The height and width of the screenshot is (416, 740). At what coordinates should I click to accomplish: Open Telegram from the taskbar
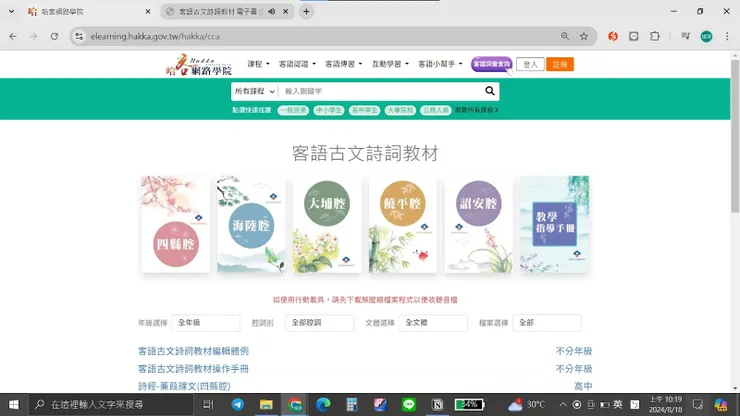(x=237, y=405)
